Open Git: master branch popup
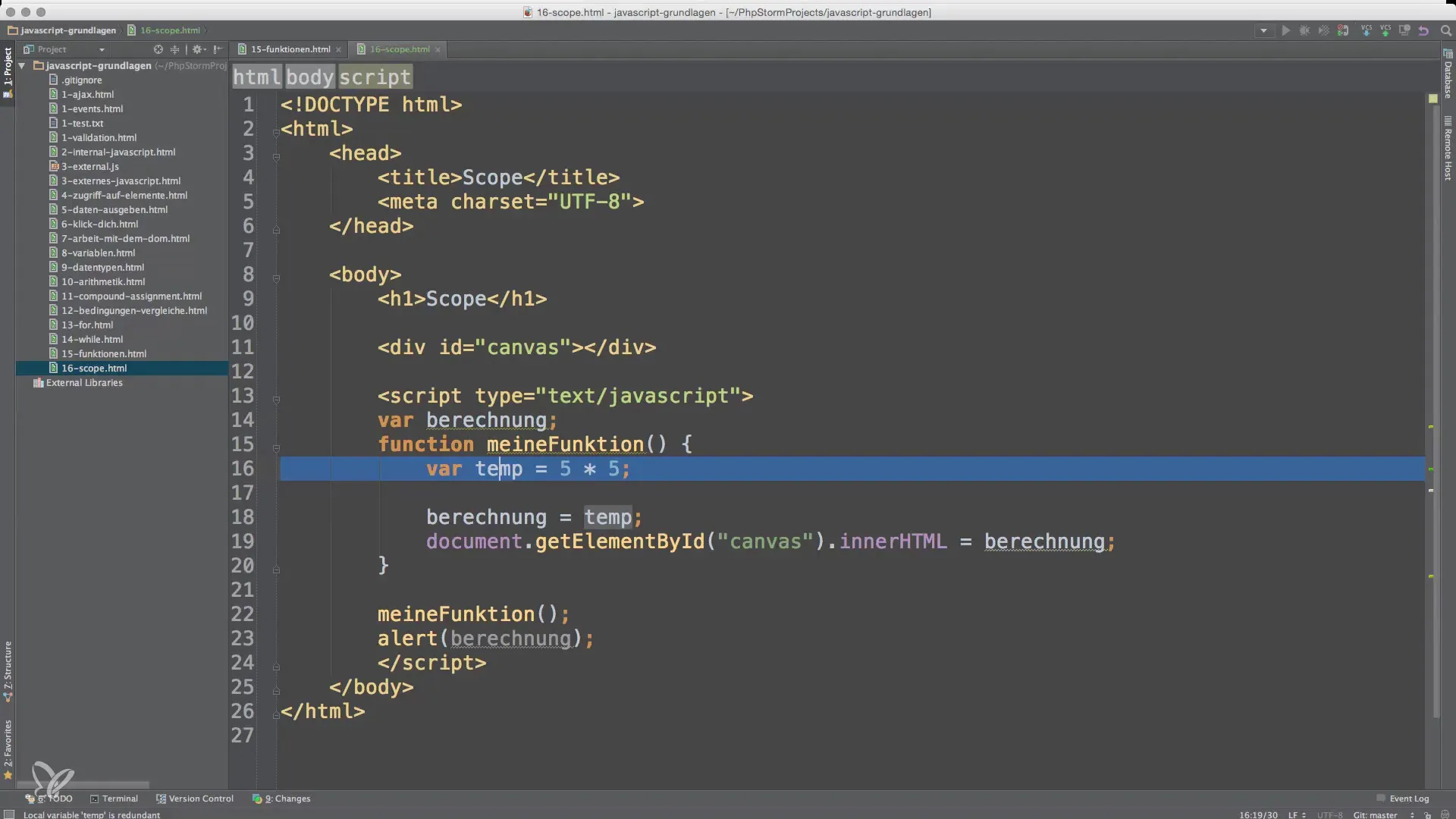1456x819 pixels. click(1383, 814)
